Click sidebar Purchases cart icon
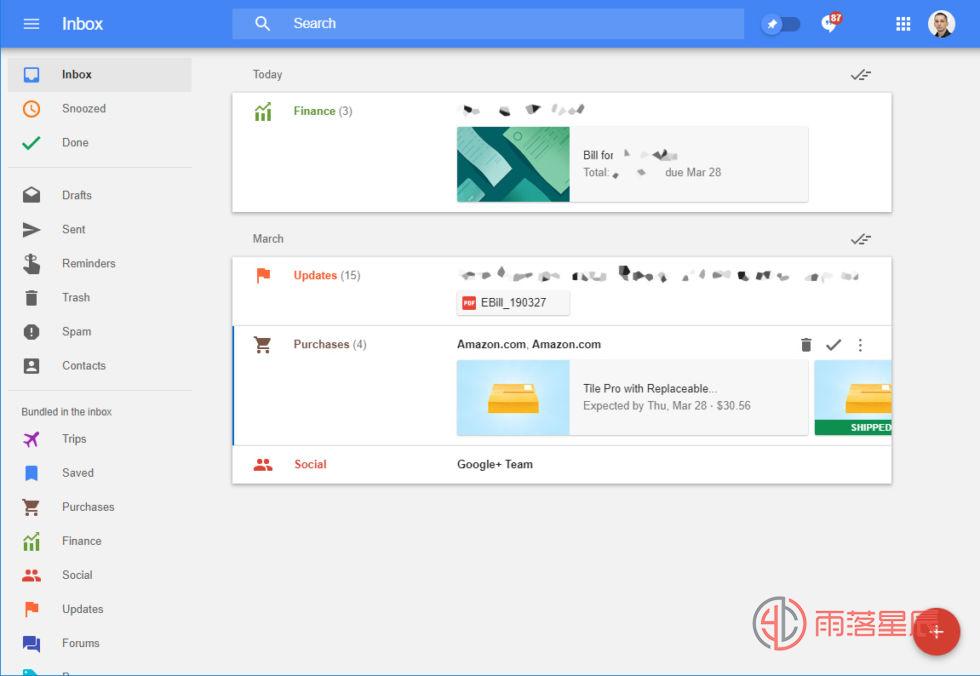 tap(31, 507)
